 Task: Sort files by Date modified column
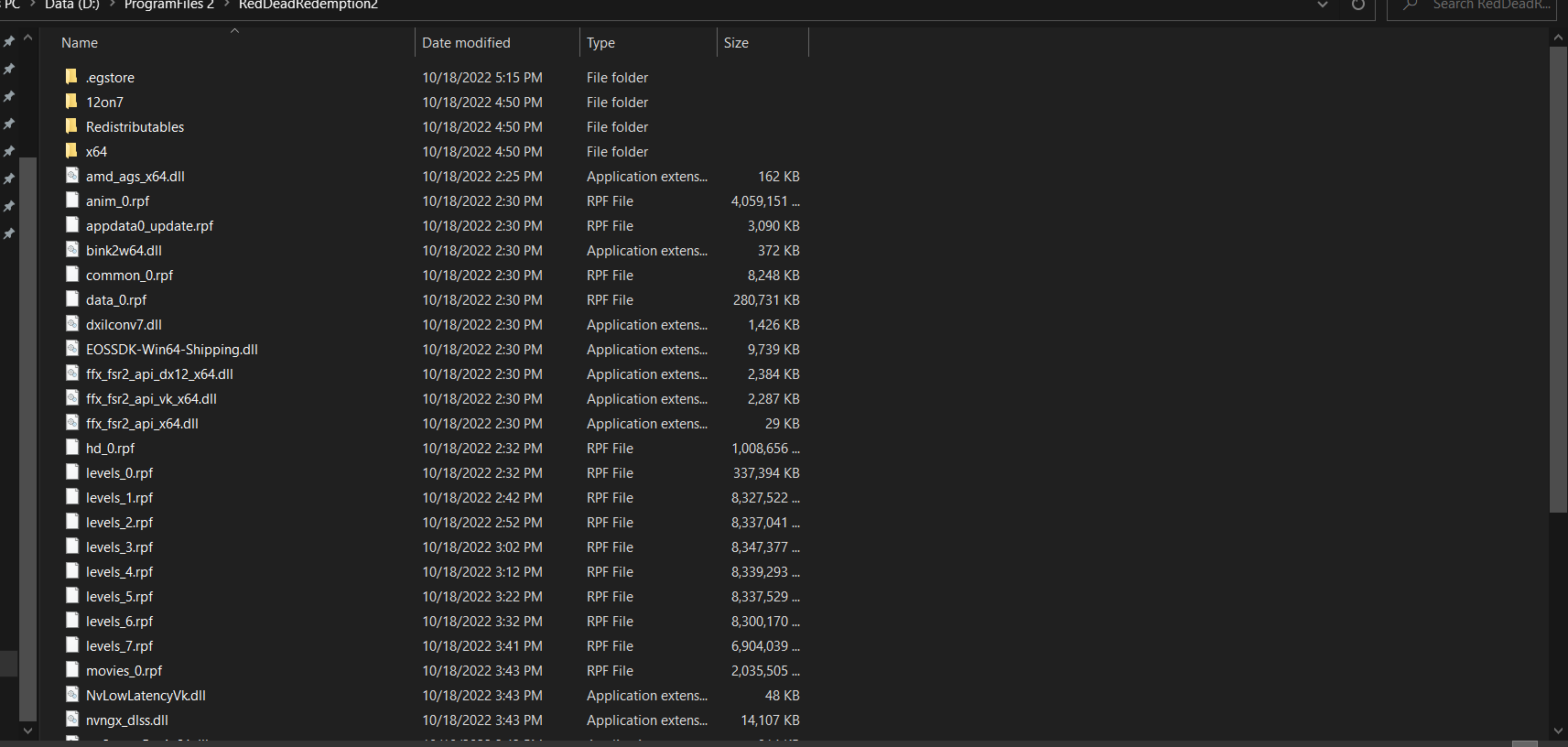point(466,43)
